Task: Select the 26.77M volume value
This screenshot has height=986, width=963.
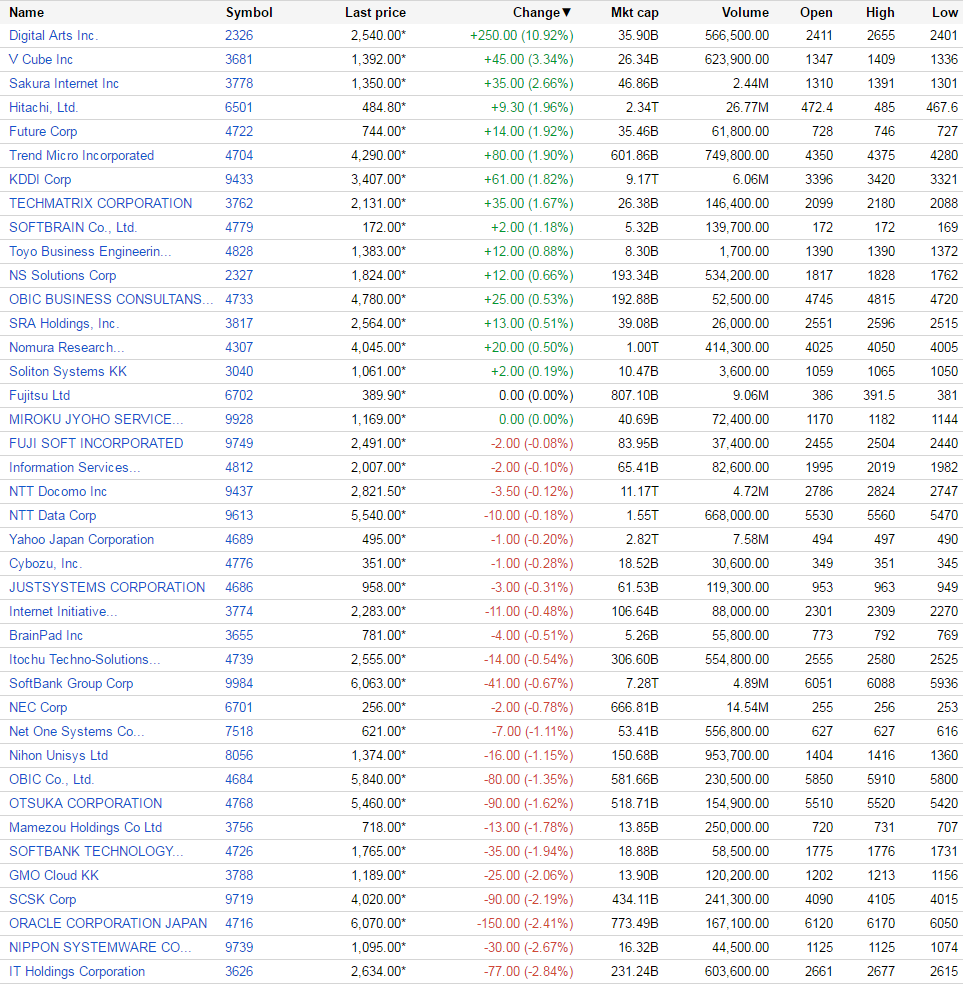Action: tap(747, 107)
